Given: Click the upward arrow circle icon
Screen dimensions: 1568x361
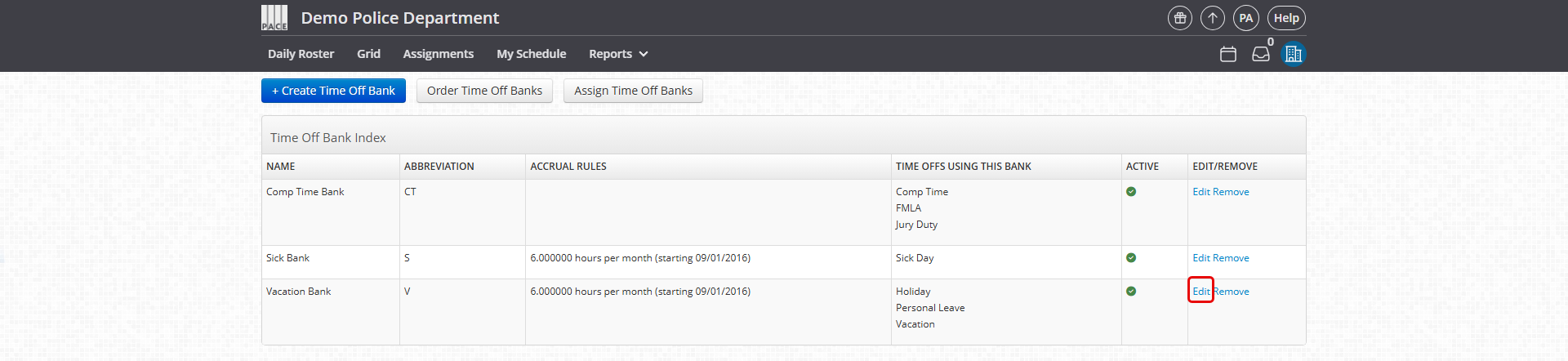Looking at the screenshot, I should click(x=1213, y=18).
